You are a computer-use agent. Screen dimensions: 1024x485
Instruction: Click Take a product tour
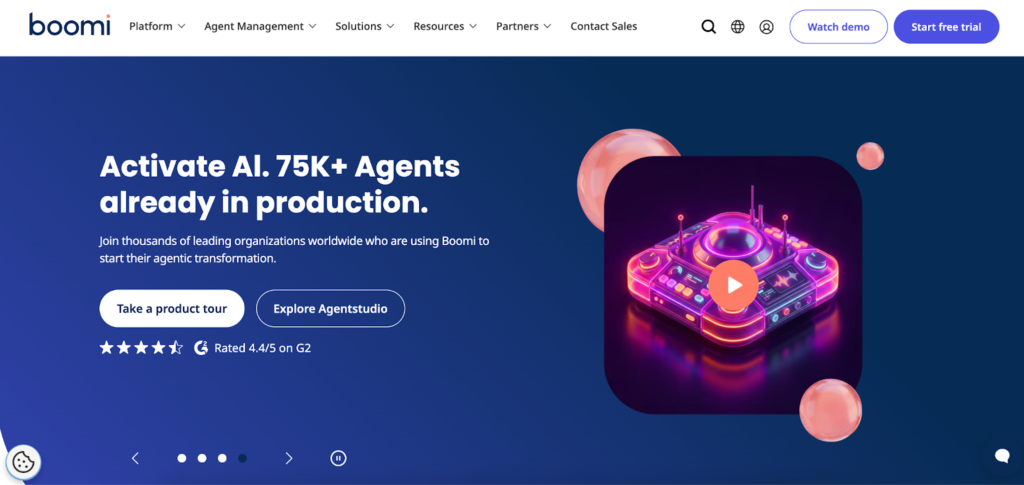[172, 308]
